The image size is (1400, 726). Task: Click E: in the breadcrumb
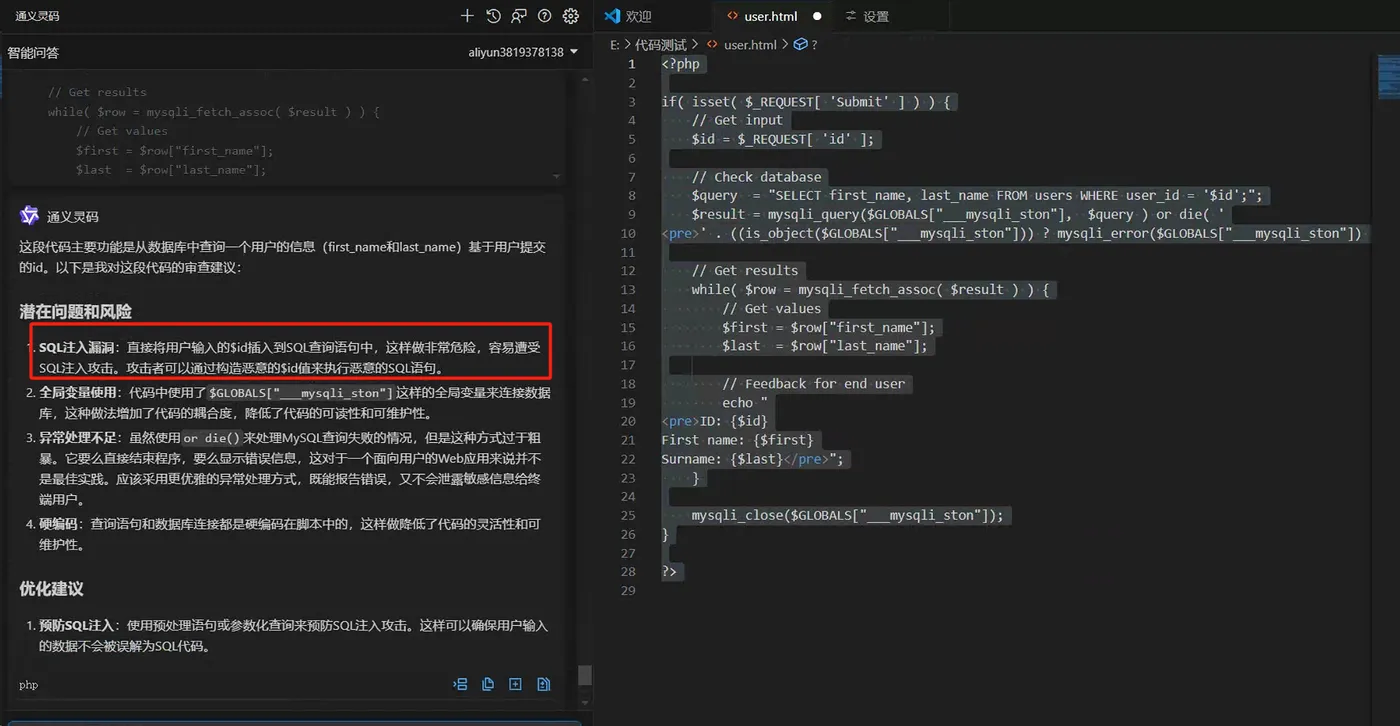tap(615, 45)
